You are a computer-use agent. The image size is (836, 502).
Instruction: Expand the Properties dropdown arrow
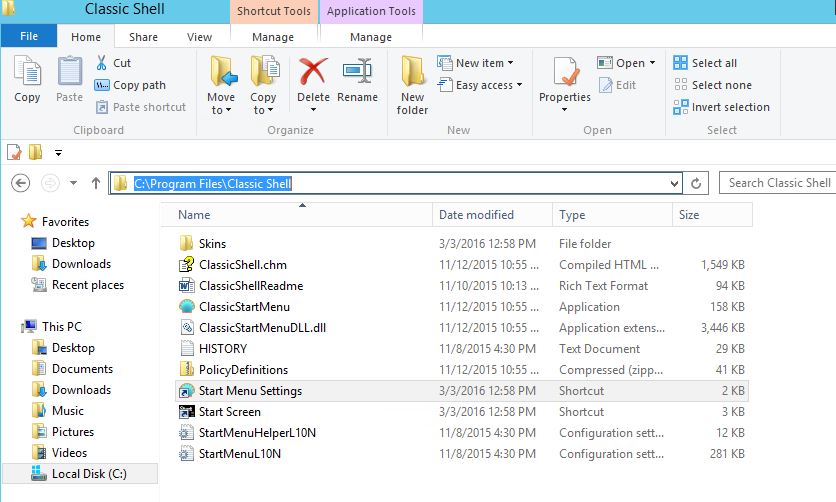coord(565,110)
